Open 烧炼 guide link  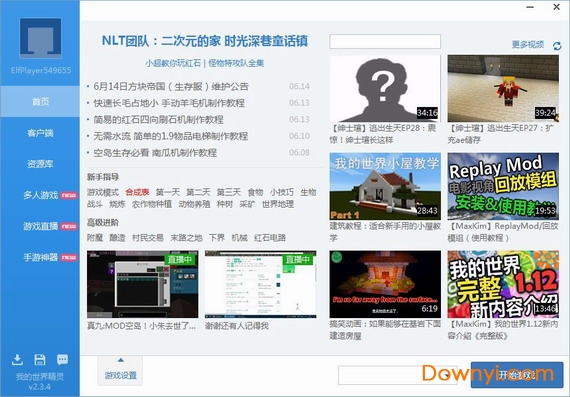[x=117, y=204]
